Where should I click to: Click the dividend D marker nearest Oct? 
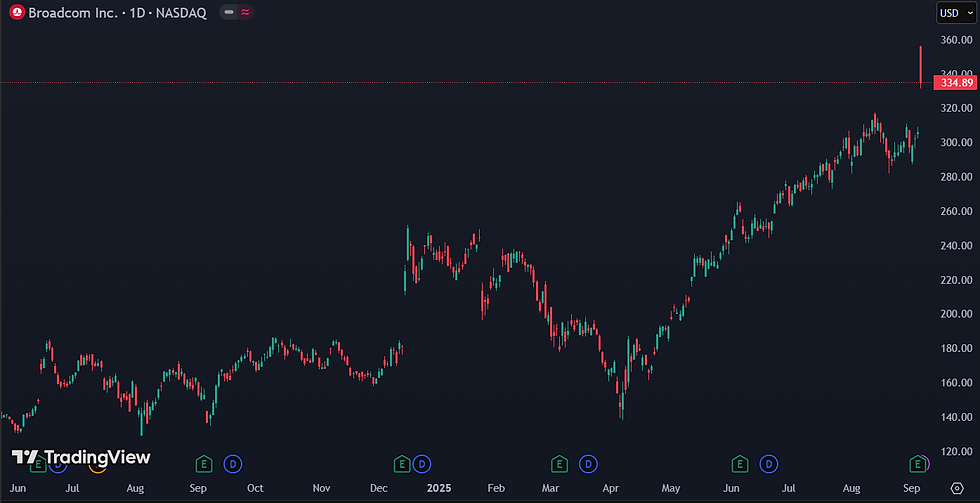coord(232,464)
